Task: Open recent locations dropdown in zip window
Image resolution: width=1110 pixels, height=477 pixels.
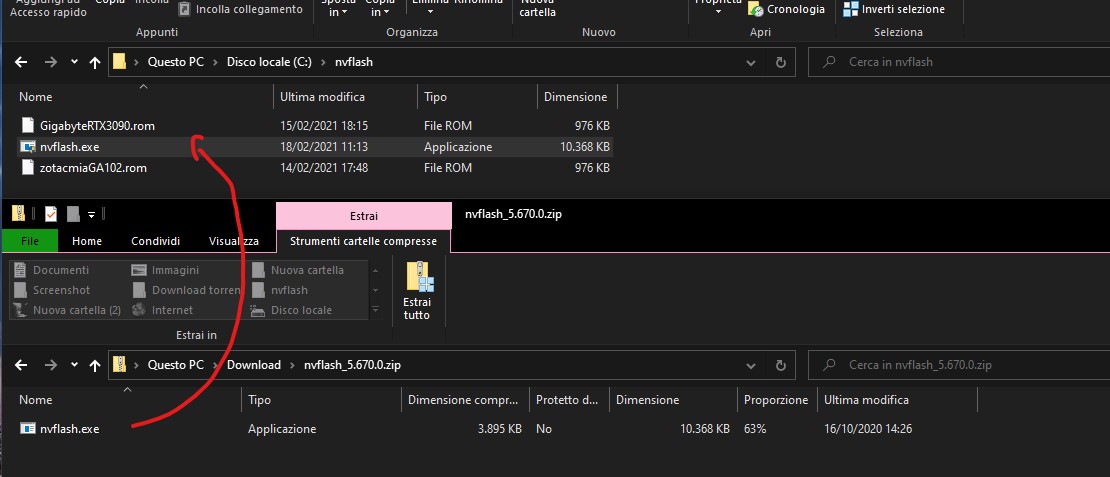Action: [x=74, y=366]
